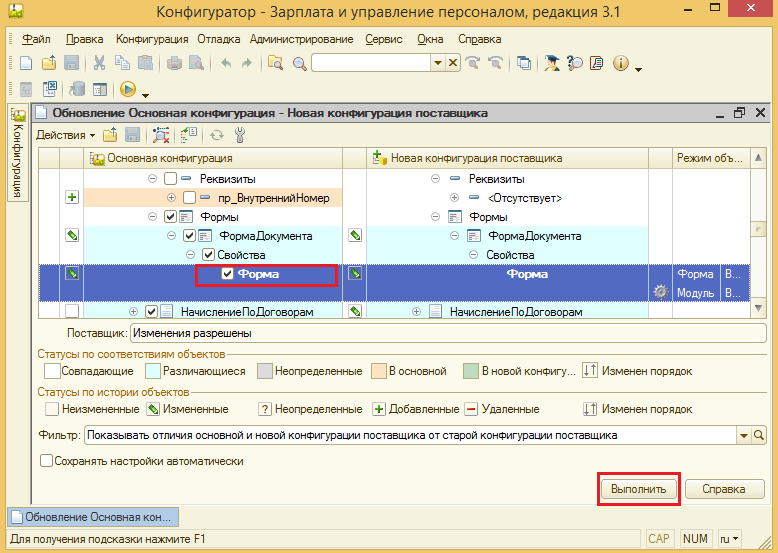Click the tree scrollbar down arrow
This screenshot has width=778, height=553.
(x=758, y=308)
